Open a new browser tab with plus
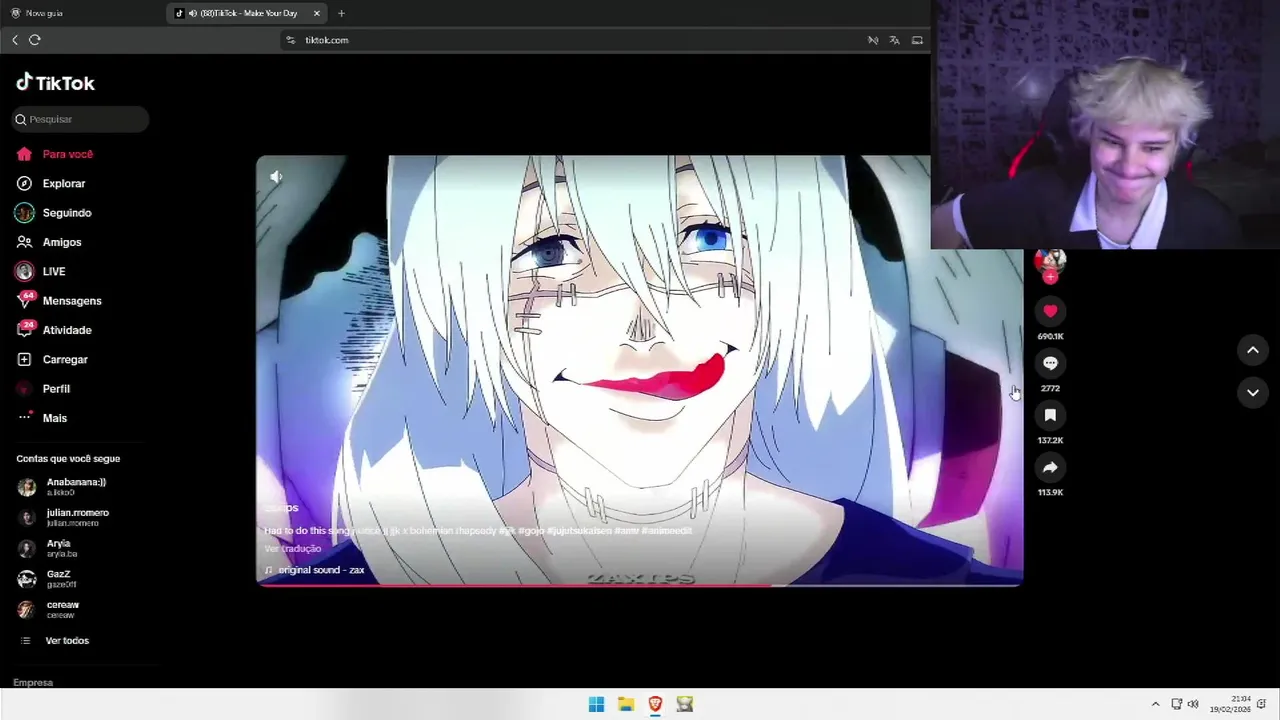This screenshot has width=1280, height=720. [x=341, y=13]
